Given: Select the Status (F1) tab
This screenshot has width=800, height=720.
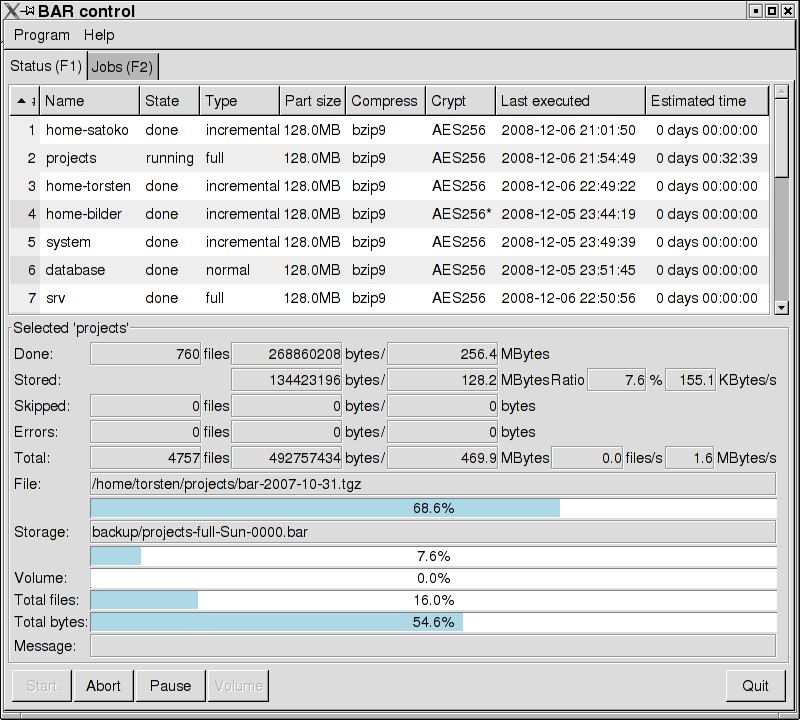Looking at the screenshot, I should 45,66.
